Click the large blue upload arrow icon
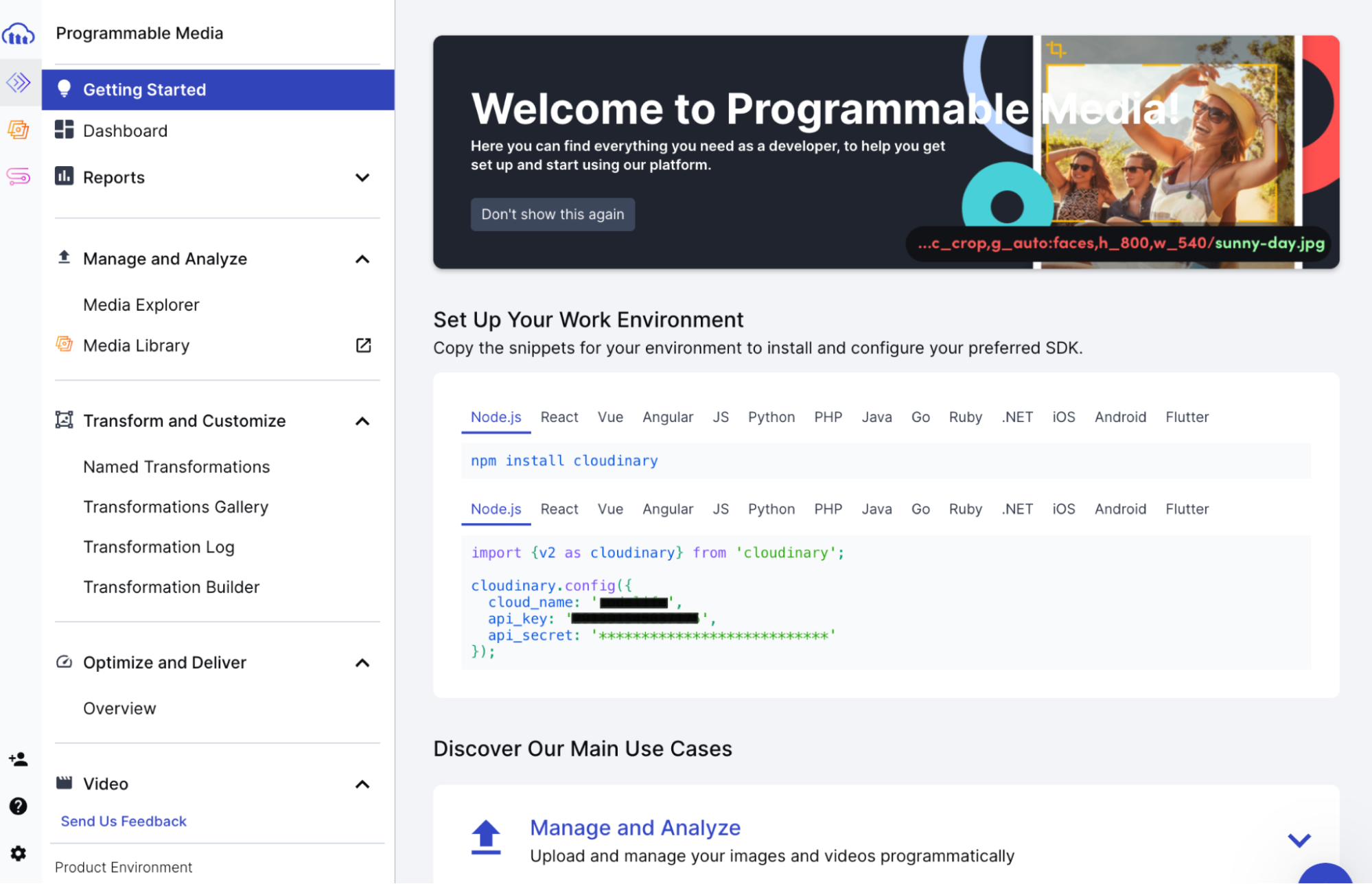Image resolution: width=1372 pixels, height=884 pixels. pyautogui.click(x=486, y=837)
